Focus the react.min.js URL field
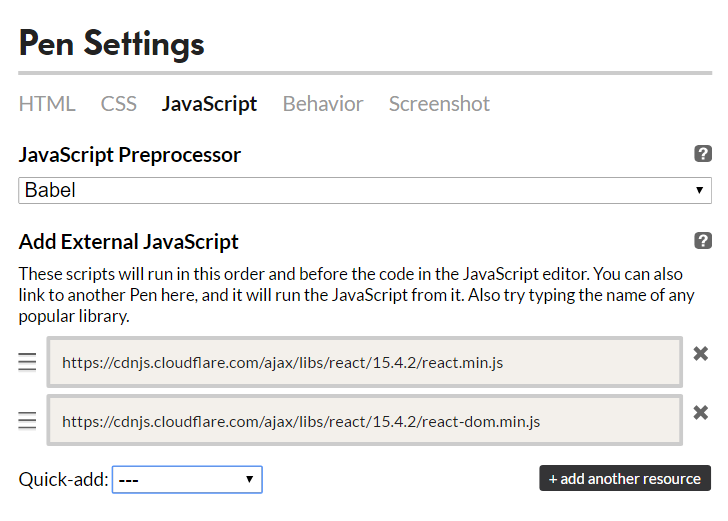Screen dimensions: 728x521 [364, 362]
